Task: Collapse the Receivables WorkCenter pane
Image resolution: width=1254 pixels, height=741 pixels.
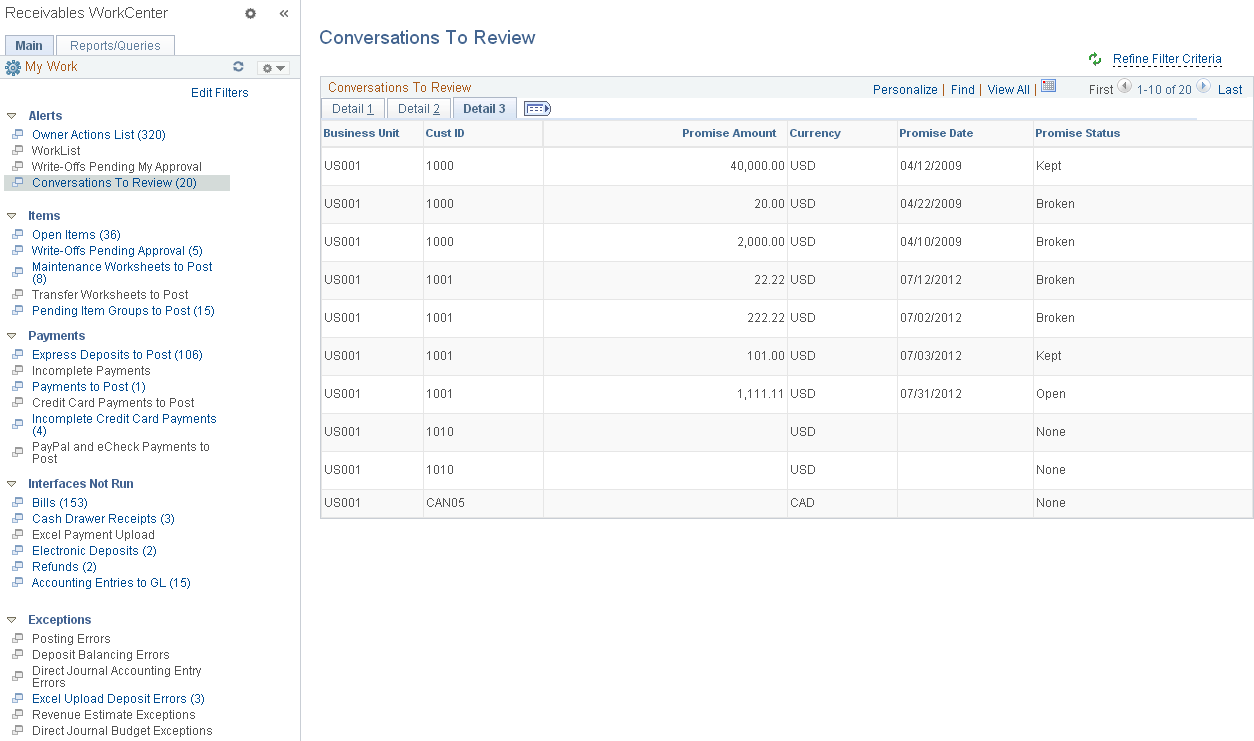Action: pyautogui.click(x=284, y=14)
